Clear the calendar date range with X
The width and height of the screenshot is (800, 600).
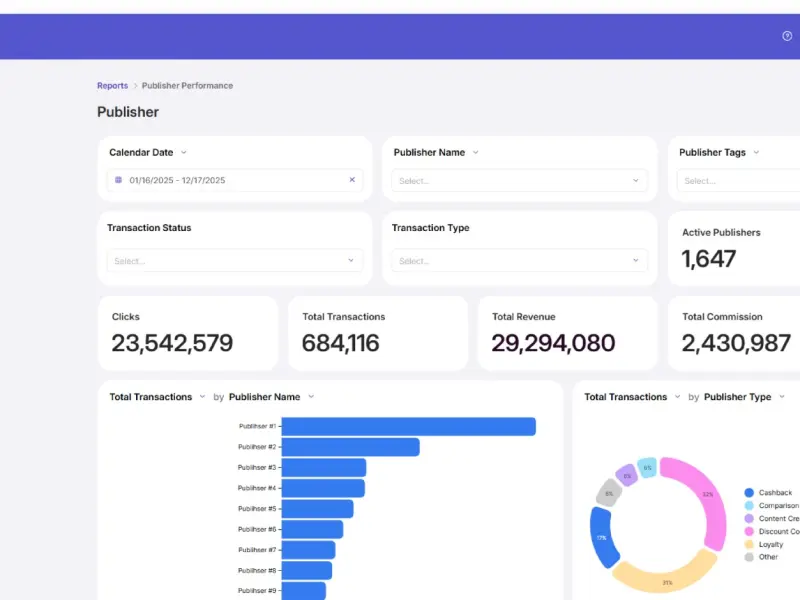coord(352,180)
